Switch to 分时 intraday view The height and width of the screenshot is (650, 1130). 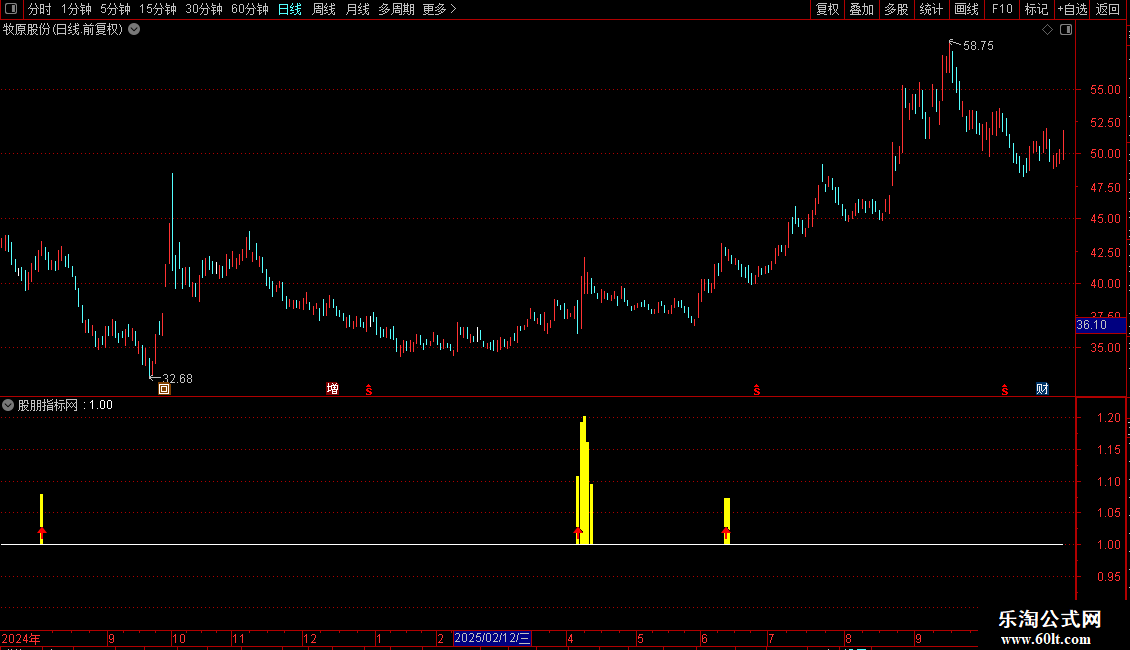[x=40, y=9]
